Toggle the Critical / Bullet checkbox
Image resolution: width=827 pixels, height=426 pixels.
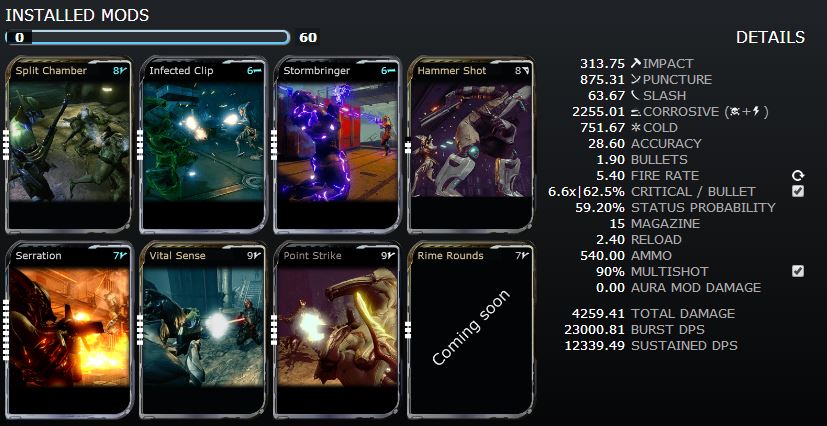coord(798,191)
